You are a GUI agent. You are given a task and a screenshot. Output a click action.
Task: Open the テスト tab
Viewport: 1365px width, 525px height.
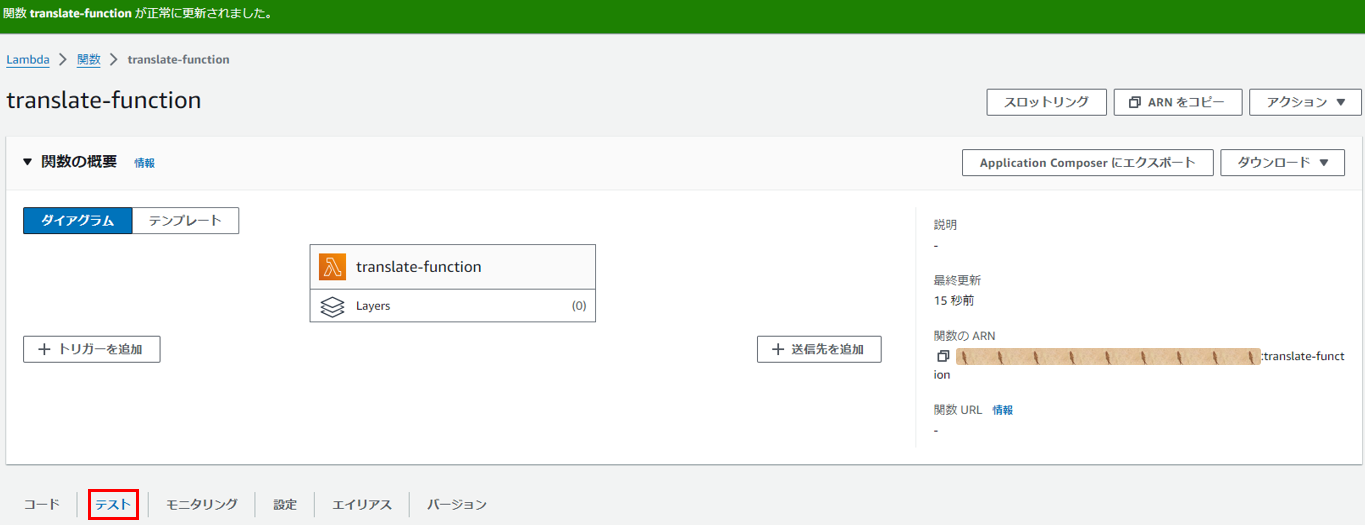(112, 505)
